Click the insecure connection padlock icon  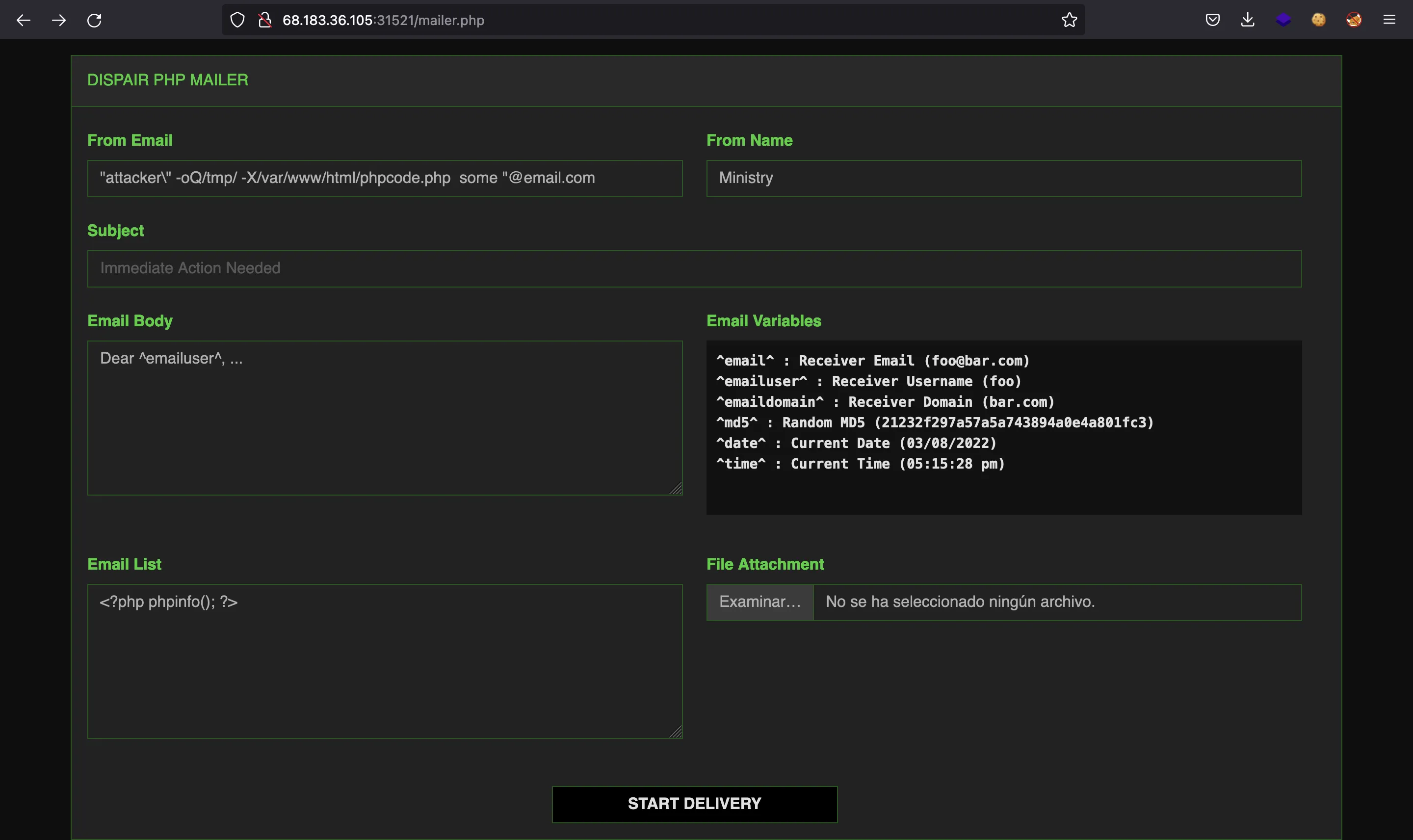click(265, 21)
